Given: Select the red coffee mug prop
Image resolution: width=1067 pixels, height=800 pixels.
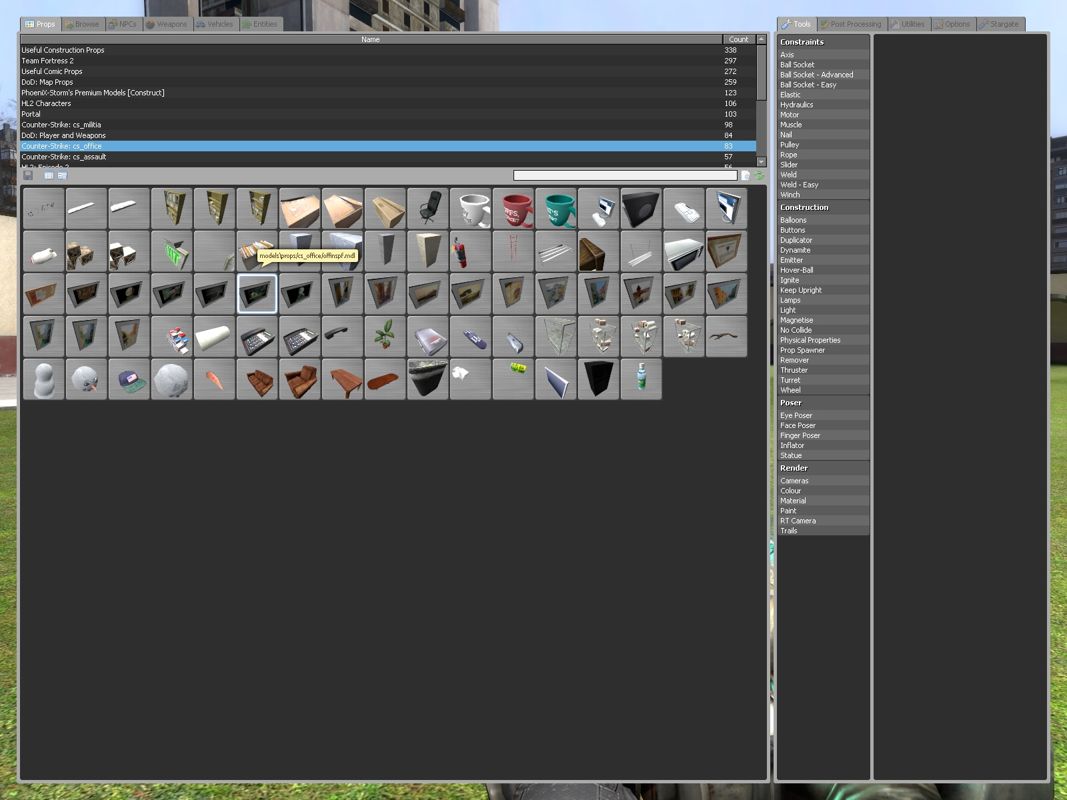Looking at the screenshot, I should click(514, 208).
